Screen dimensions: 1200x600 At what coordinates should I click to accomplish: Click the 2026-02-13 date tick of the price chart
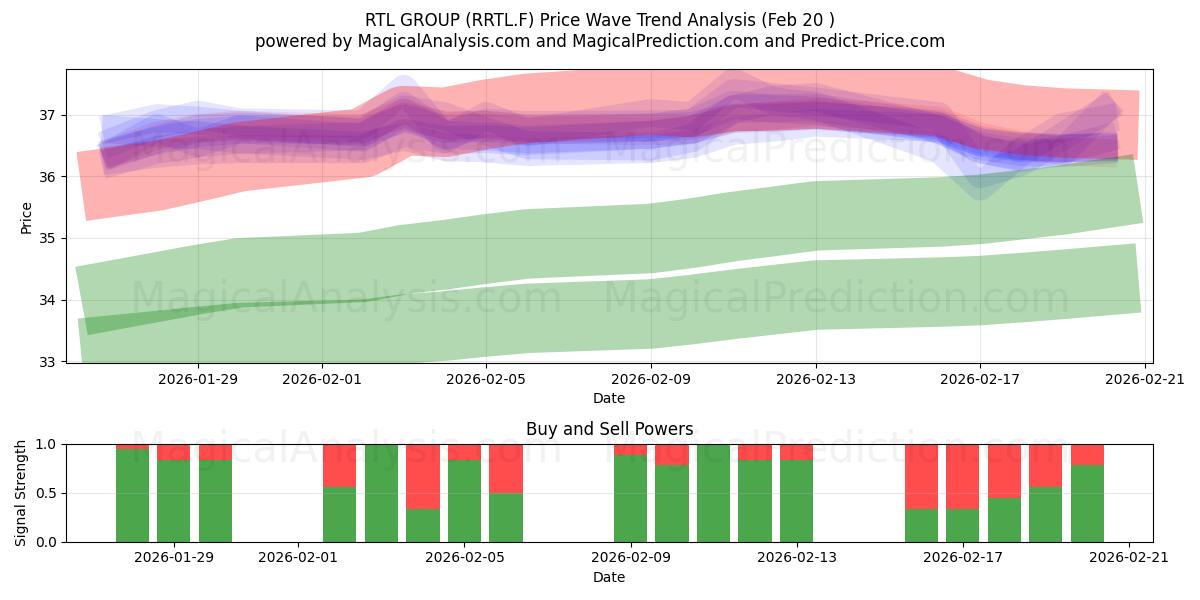(x=816, y=379)
